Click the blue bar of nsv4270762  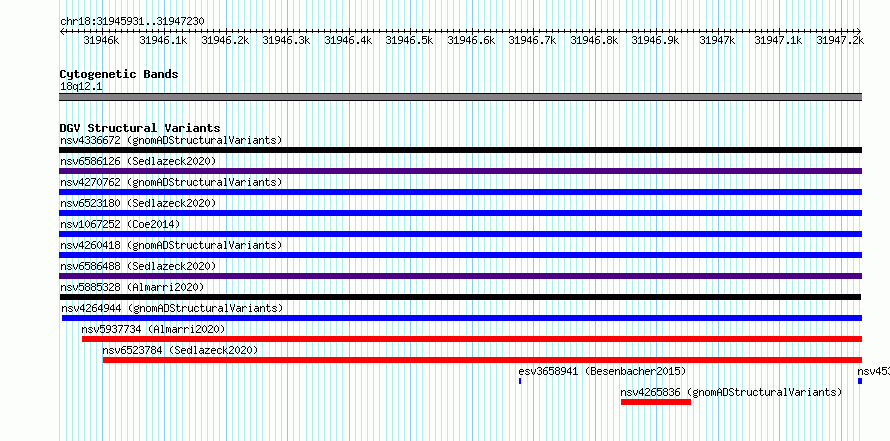coord(460,192)
